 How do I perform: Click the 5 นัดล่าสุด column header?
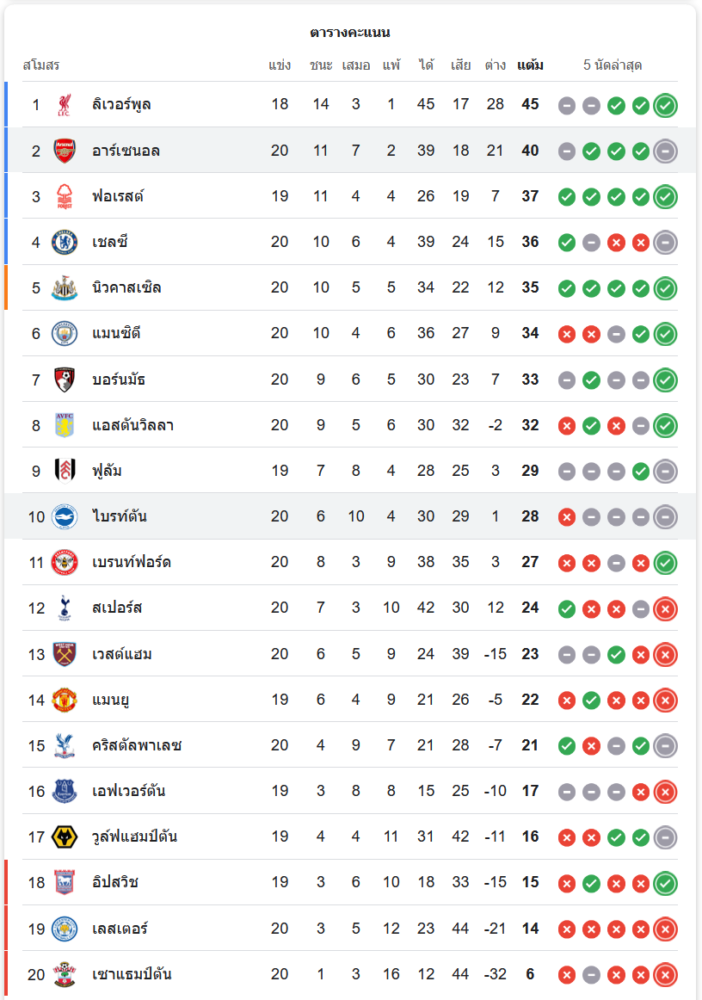point(613,66)
